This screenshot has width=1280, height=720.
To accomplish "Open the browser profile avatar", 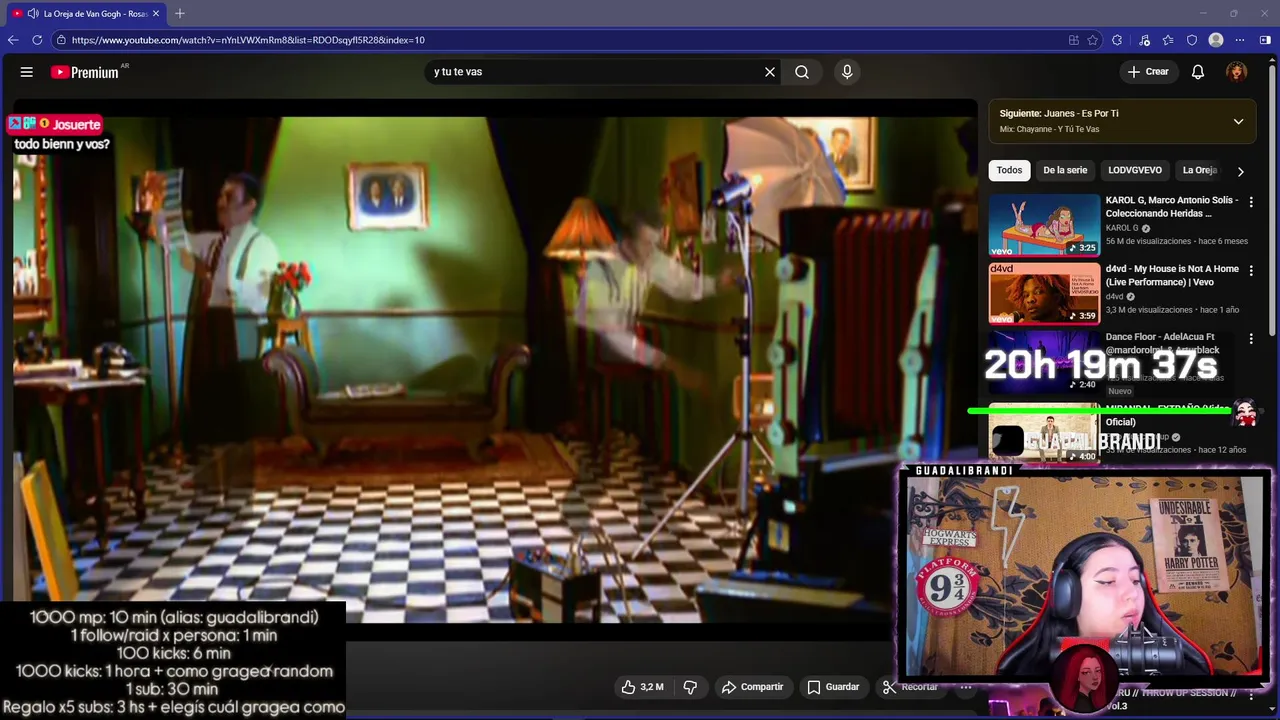I will [x=1216, y=40].
